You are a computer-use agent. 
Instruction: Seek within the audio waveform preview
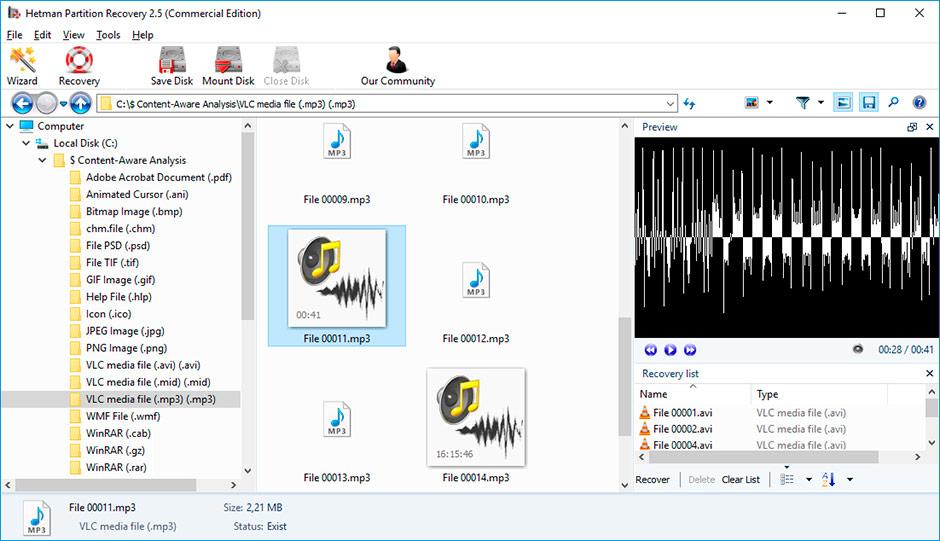785,238
